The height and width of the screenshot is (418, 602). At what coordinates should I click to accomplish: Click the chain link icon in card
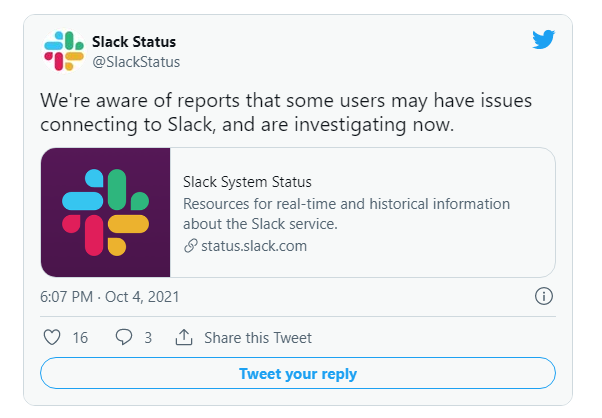[x=190, y=246]
